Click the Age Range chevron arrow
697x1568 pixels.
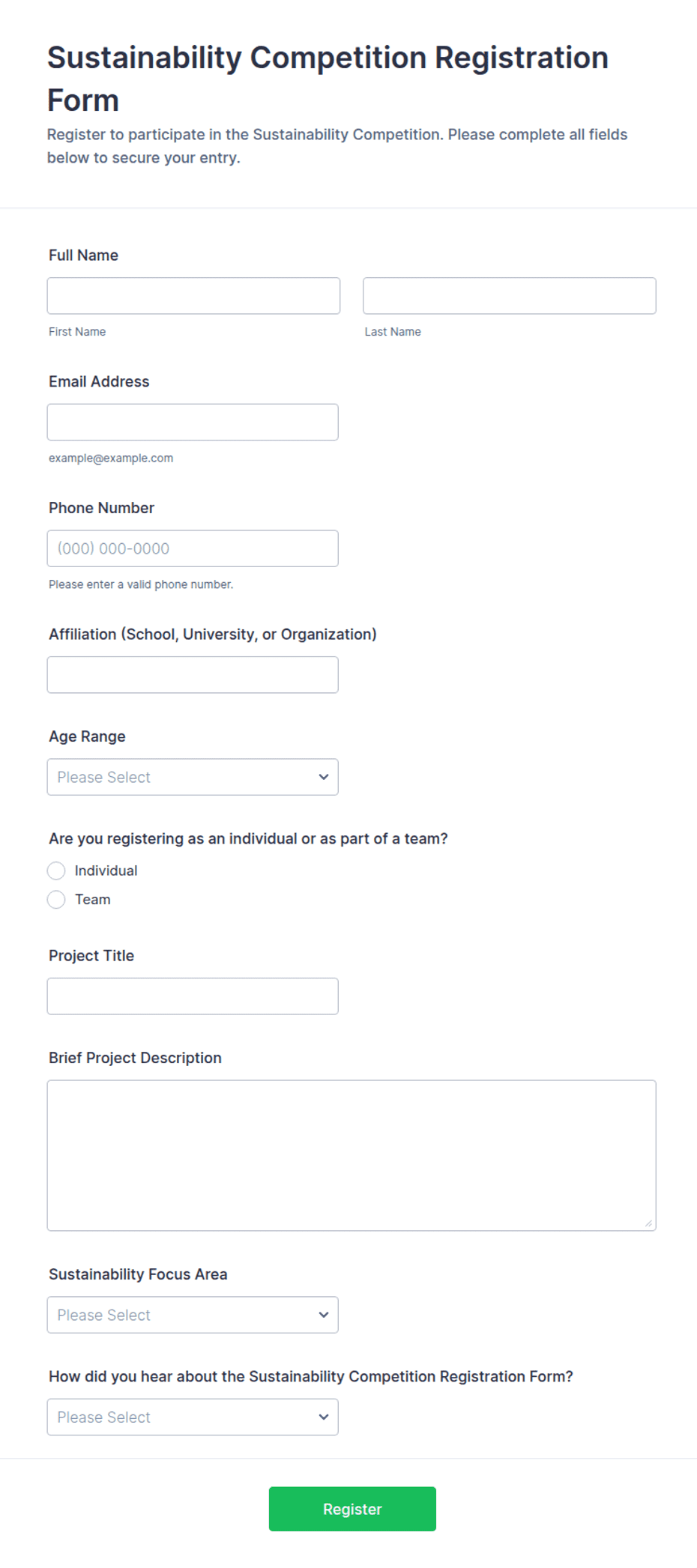[x=324, y=777]
